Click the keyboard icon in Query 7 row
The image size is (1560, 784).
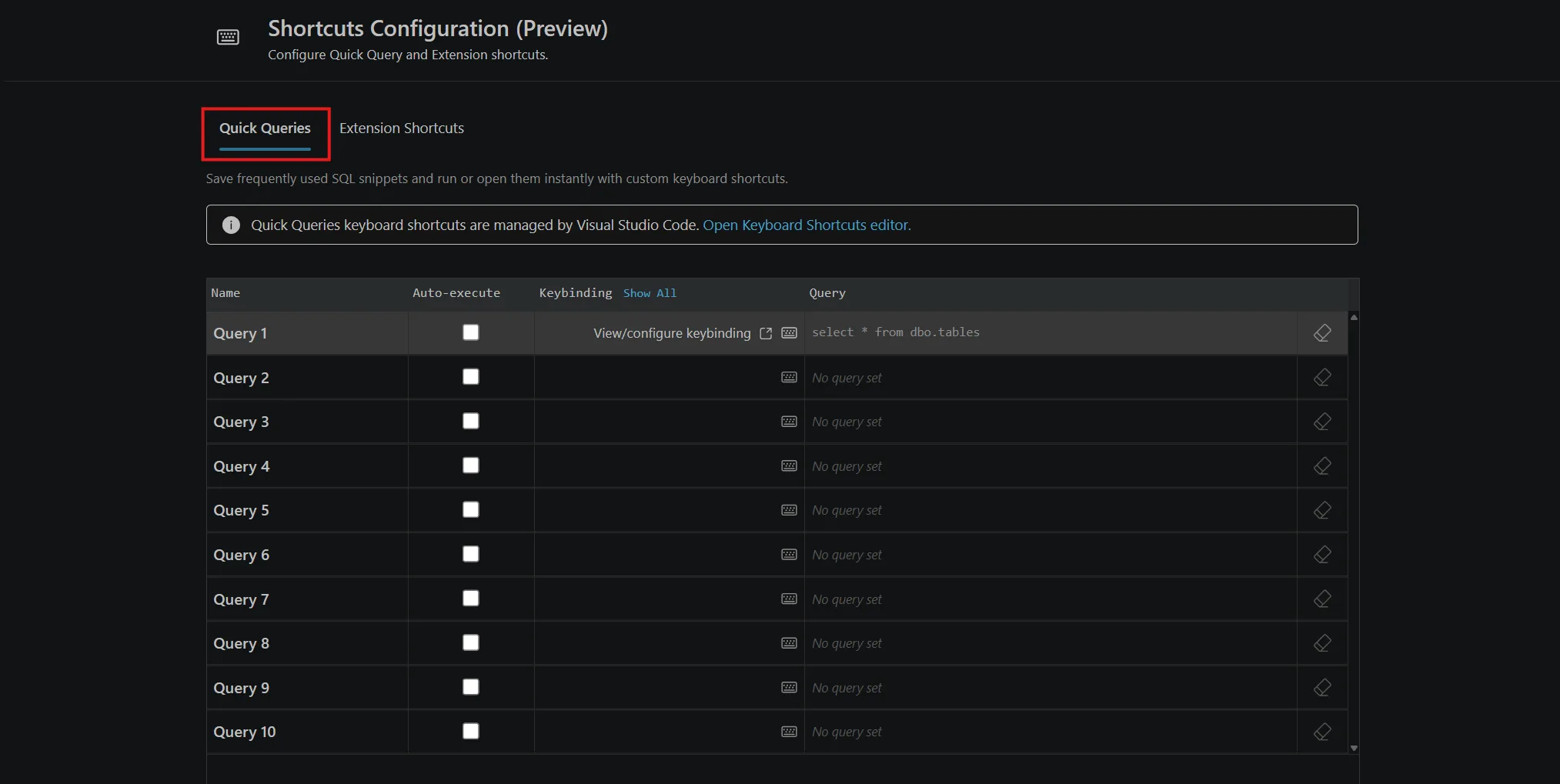point(789,599)
